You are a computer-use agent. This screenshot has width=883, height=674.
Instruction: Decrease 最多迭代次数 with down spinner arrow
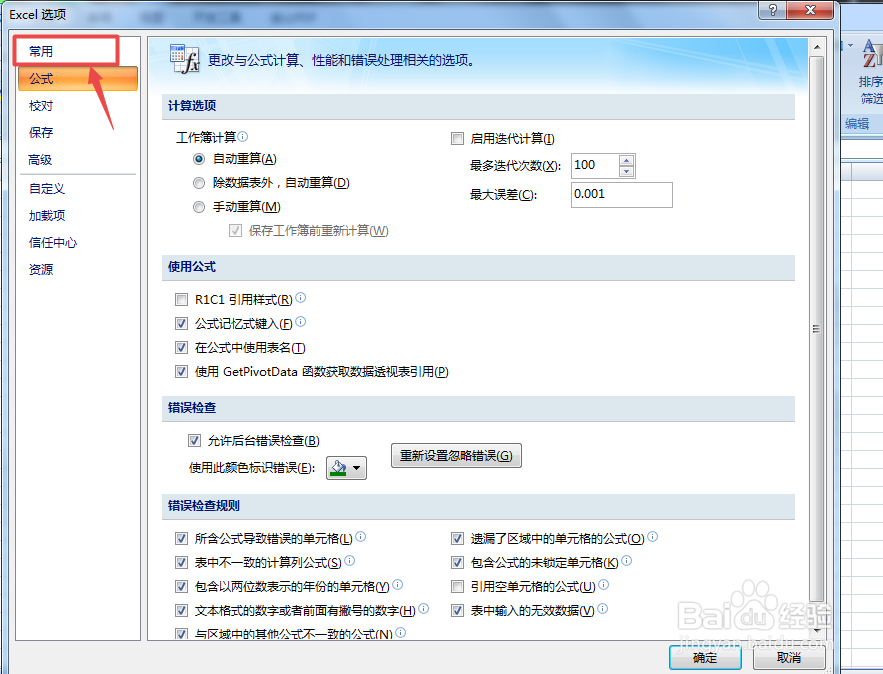pyautogui.click(x=626, y=172)
